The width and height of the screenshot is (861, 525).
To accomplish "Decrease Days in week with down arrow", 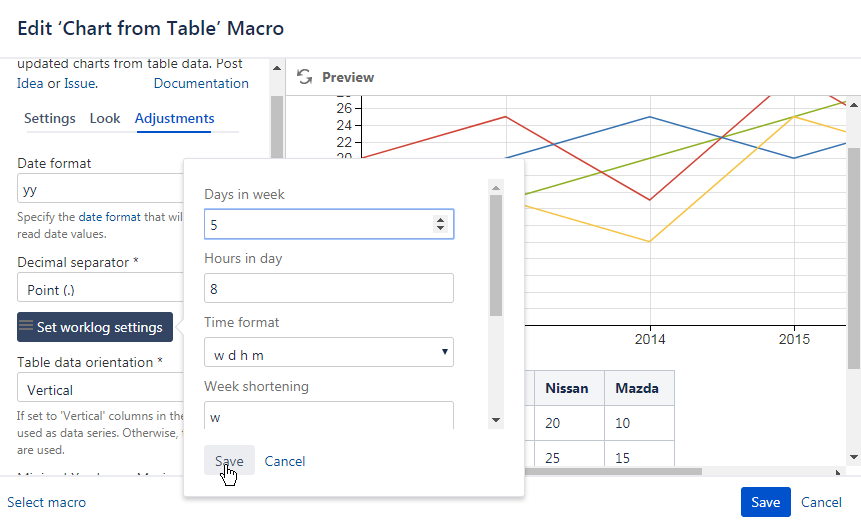I will coord(440,229).
